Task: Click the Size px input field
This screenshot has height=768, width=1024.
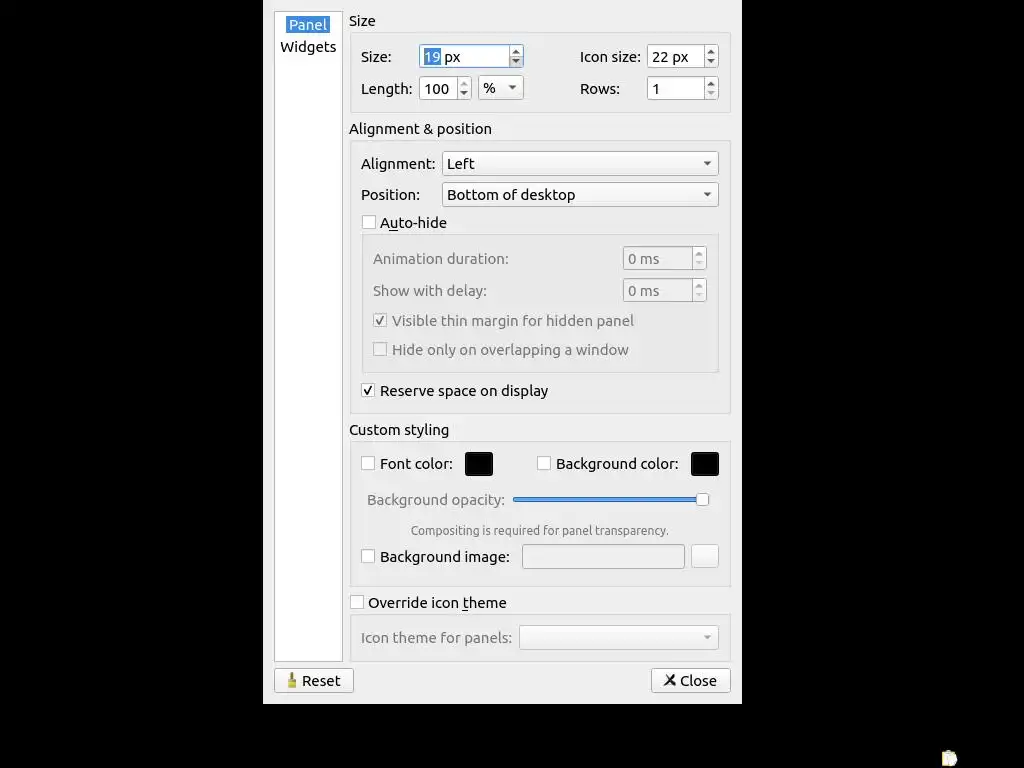Action: click(464, 57)
